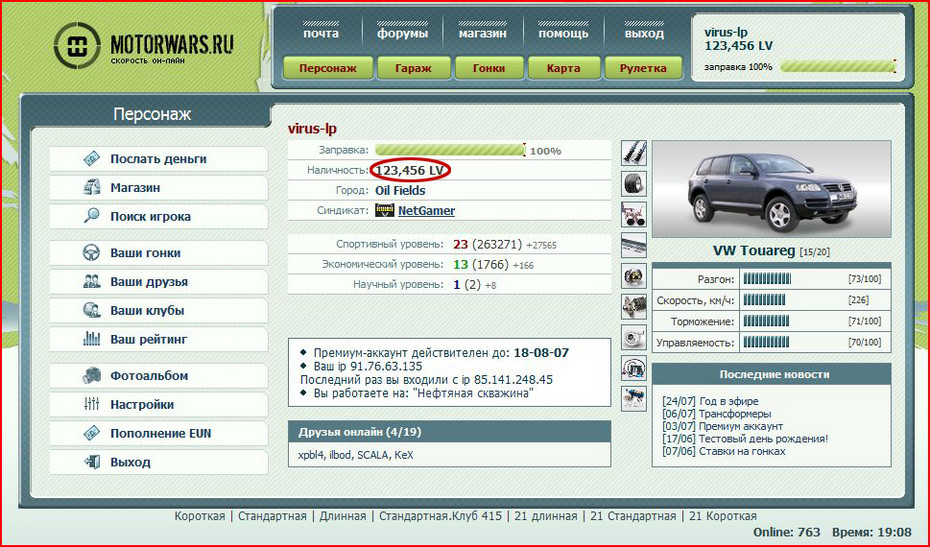This screenshot has width=930, height=547.
Task: Open the помощь top menu item
Action: click(563, 33)
